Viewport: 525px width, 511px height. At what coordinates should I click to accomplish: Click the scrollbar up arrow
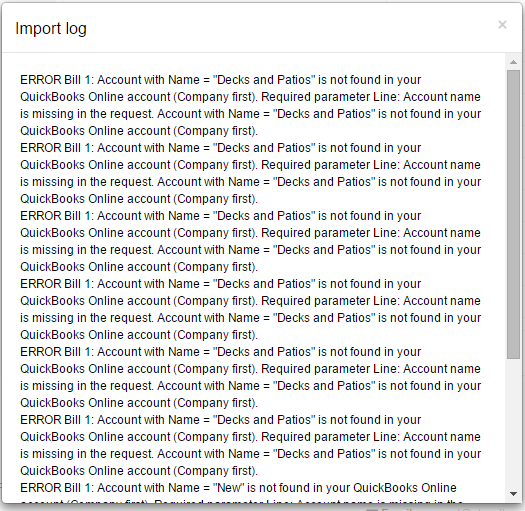click(x=513, y=62)
